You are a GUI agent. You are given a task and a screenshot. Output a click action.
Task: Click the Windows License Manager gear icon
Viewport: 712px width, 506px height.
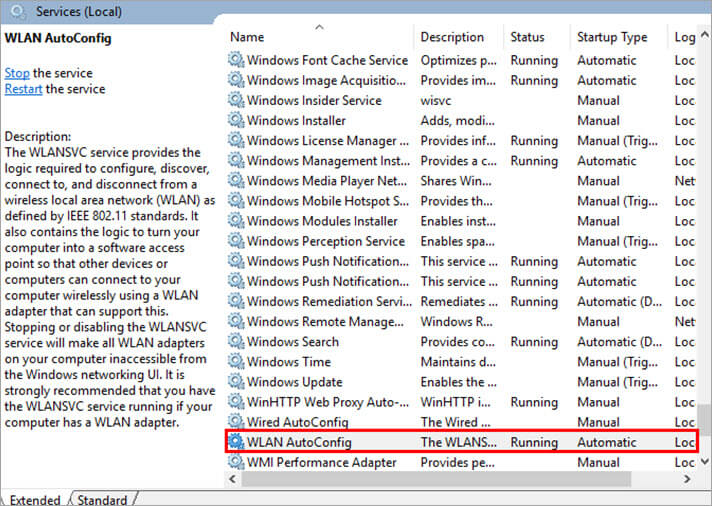click(236, 140)
